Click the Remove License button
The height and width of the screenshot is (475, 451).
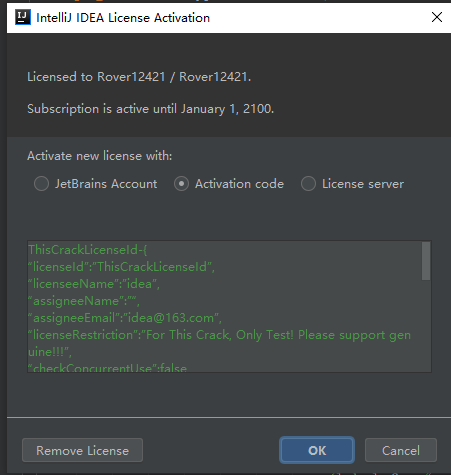coord(82,450)
